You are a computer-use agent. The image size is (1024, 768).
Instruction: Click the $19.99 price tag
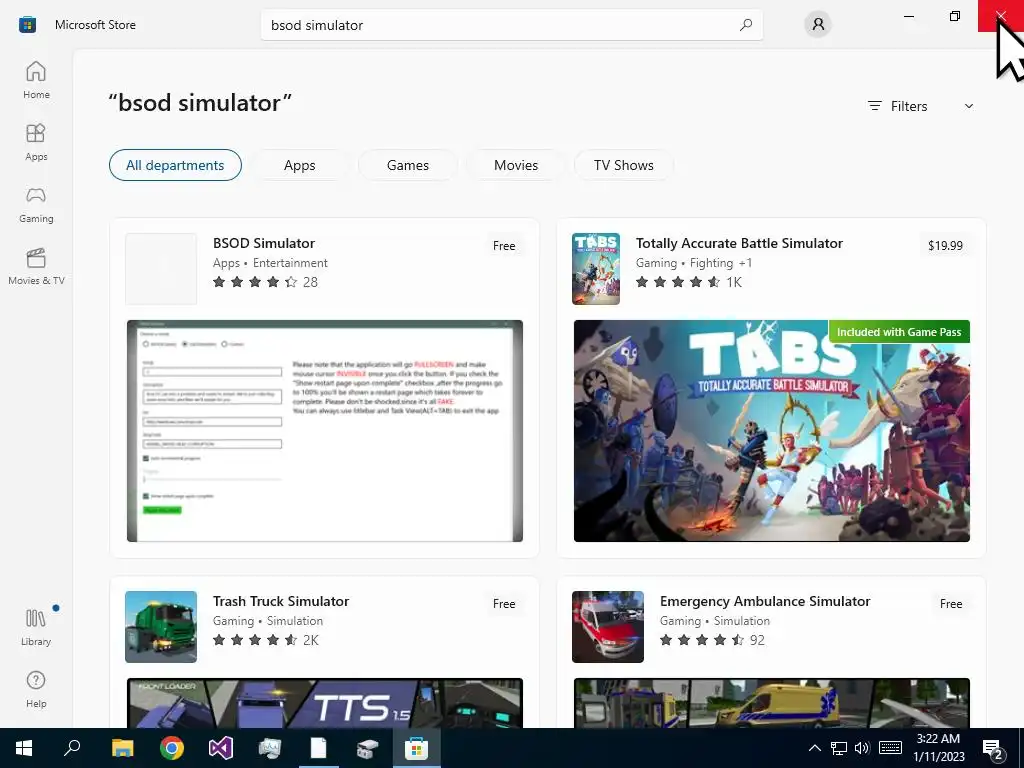[x=945, y=246]
